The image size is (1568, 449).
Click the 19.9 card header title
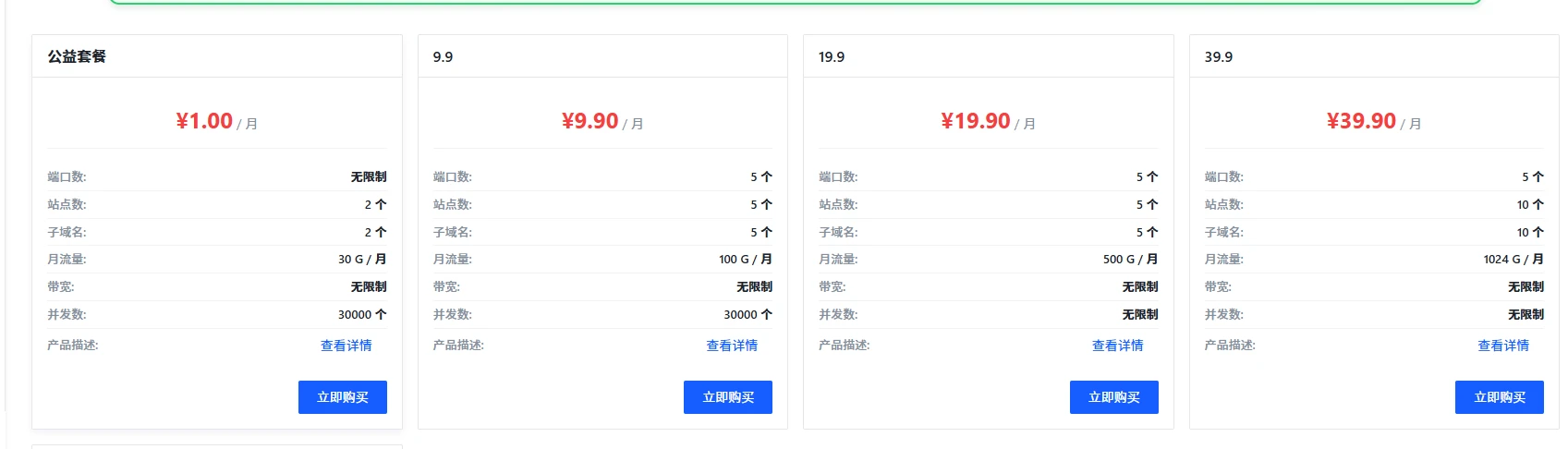pos(832,57)
